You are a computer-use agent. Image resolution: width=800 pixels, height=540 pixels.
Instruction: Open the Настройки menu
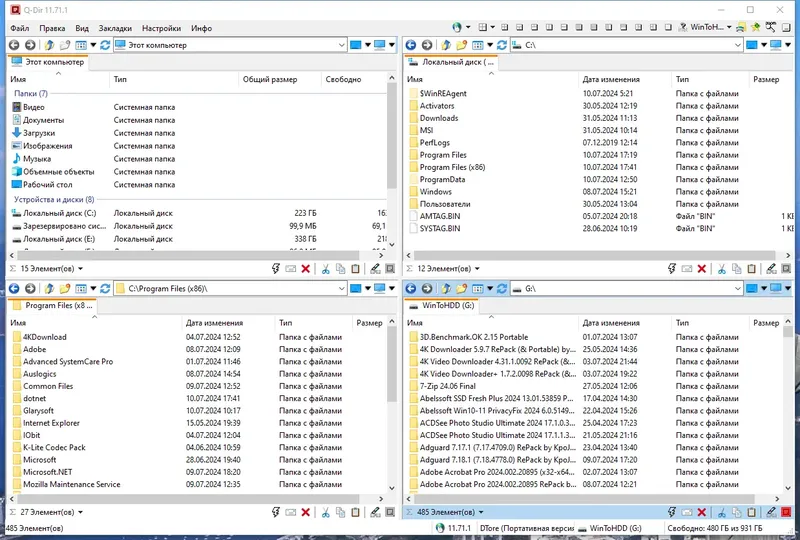(x=161, y=28)
